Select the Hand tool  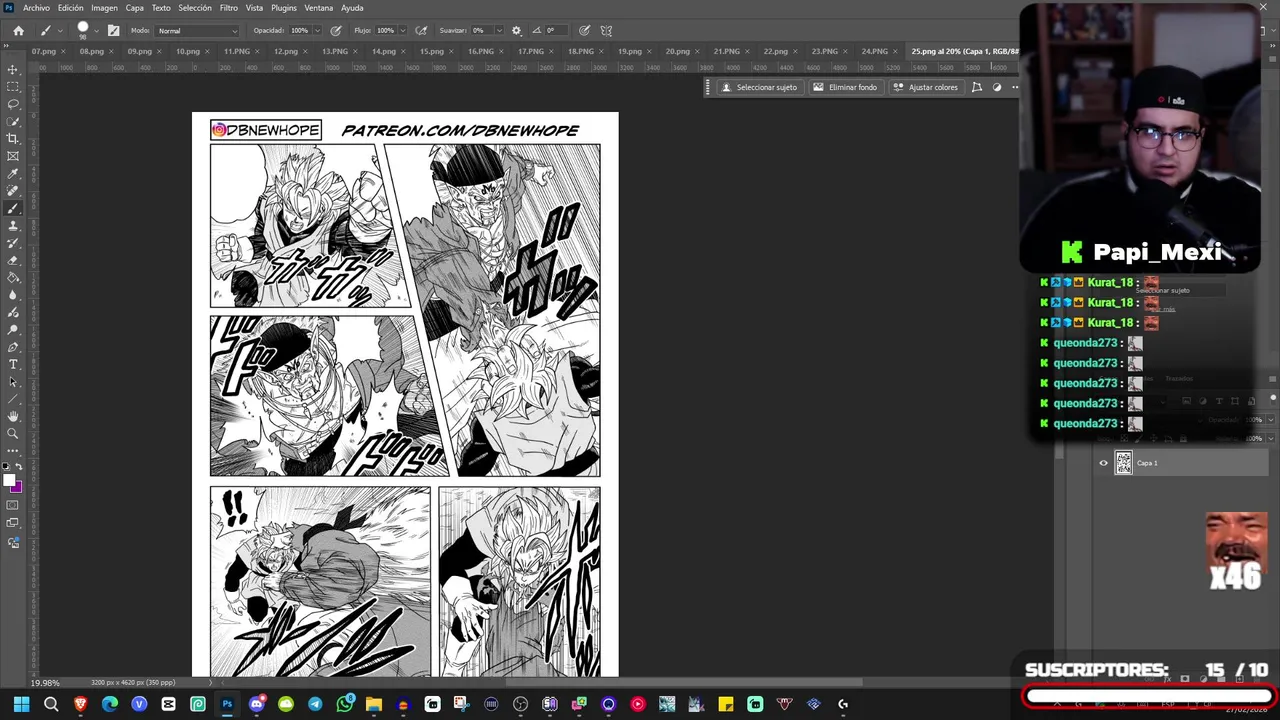click(13, 416)
